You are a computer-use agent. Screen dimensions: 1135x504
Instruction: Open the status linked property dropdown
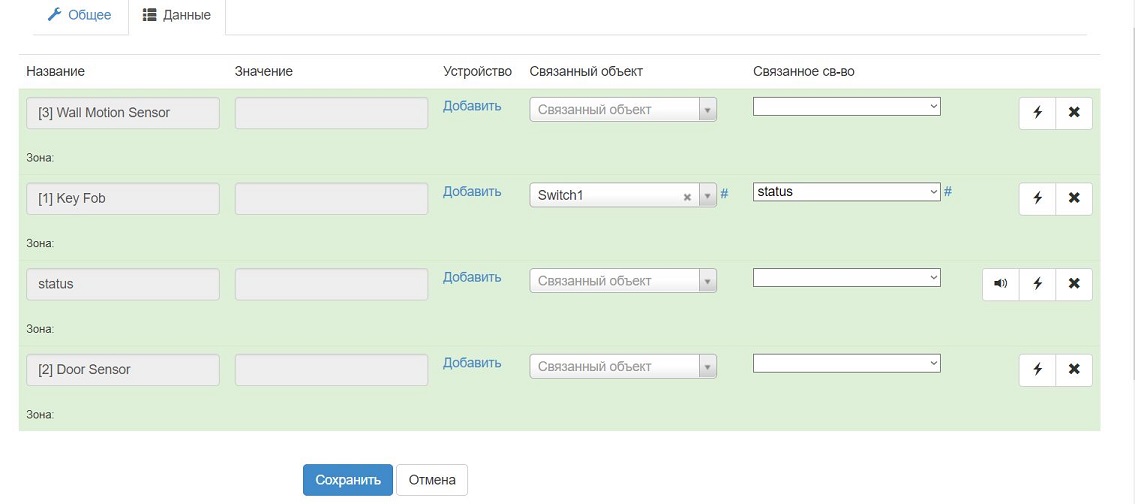click(846, 192)
